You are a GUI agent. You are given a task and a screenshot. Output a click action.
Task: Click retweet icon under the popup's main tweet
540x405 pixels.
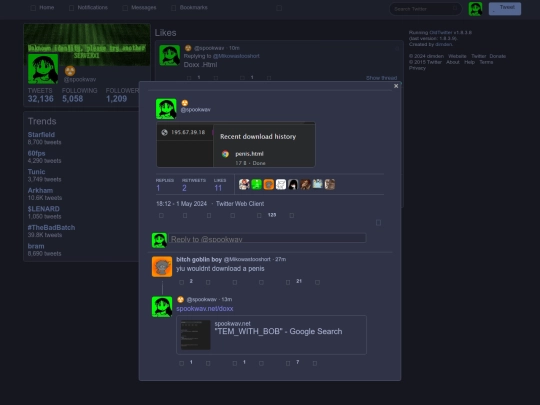coord(185,216)
